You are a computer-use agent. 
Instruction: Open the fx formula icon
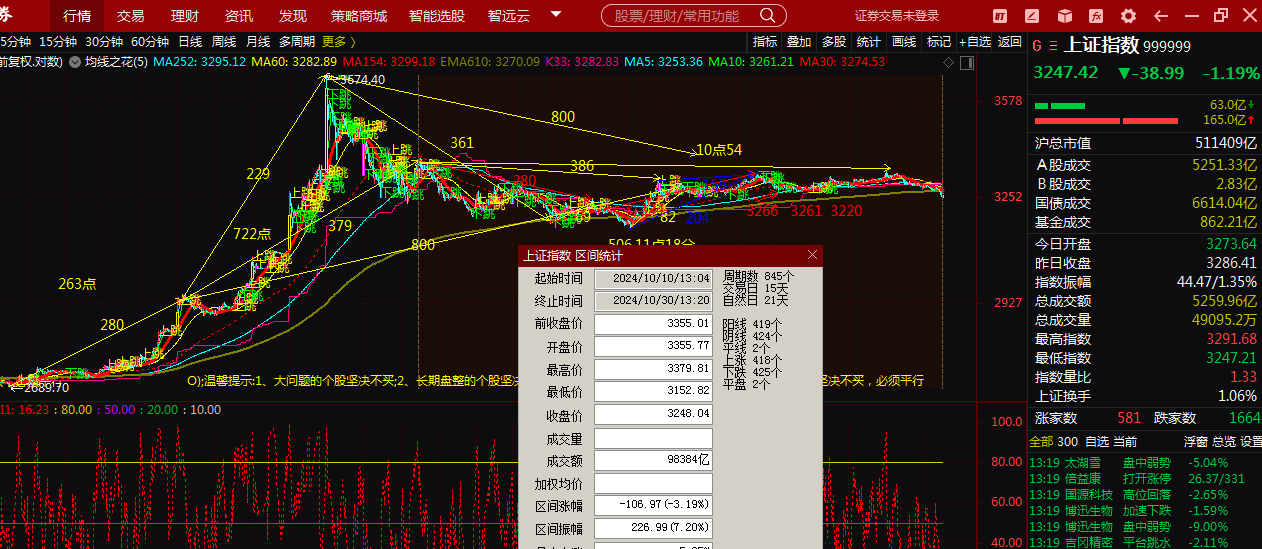(1096, 16)
